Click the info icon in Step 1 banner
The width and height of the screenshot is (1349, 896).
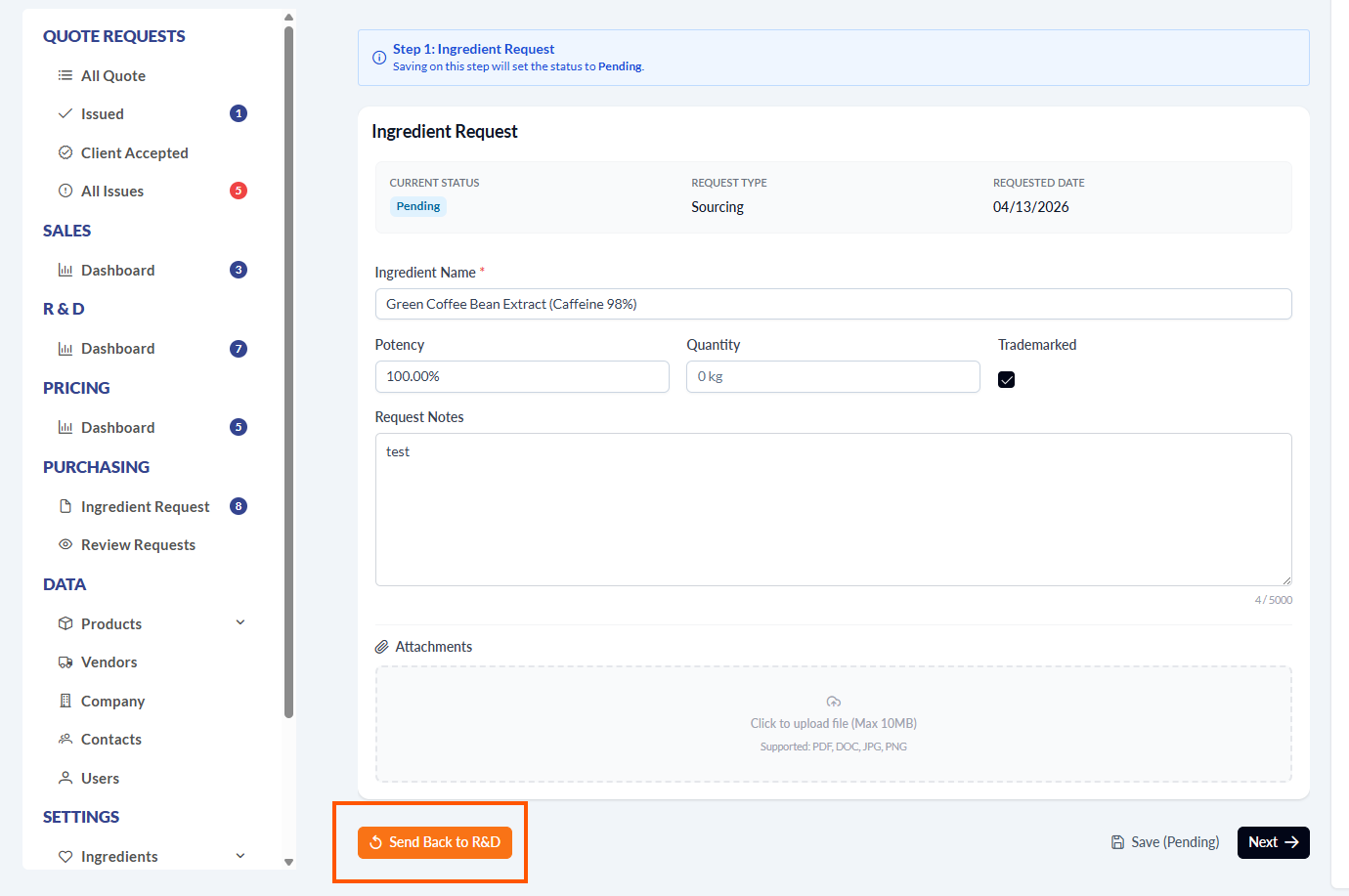click(x=379, y=58)
